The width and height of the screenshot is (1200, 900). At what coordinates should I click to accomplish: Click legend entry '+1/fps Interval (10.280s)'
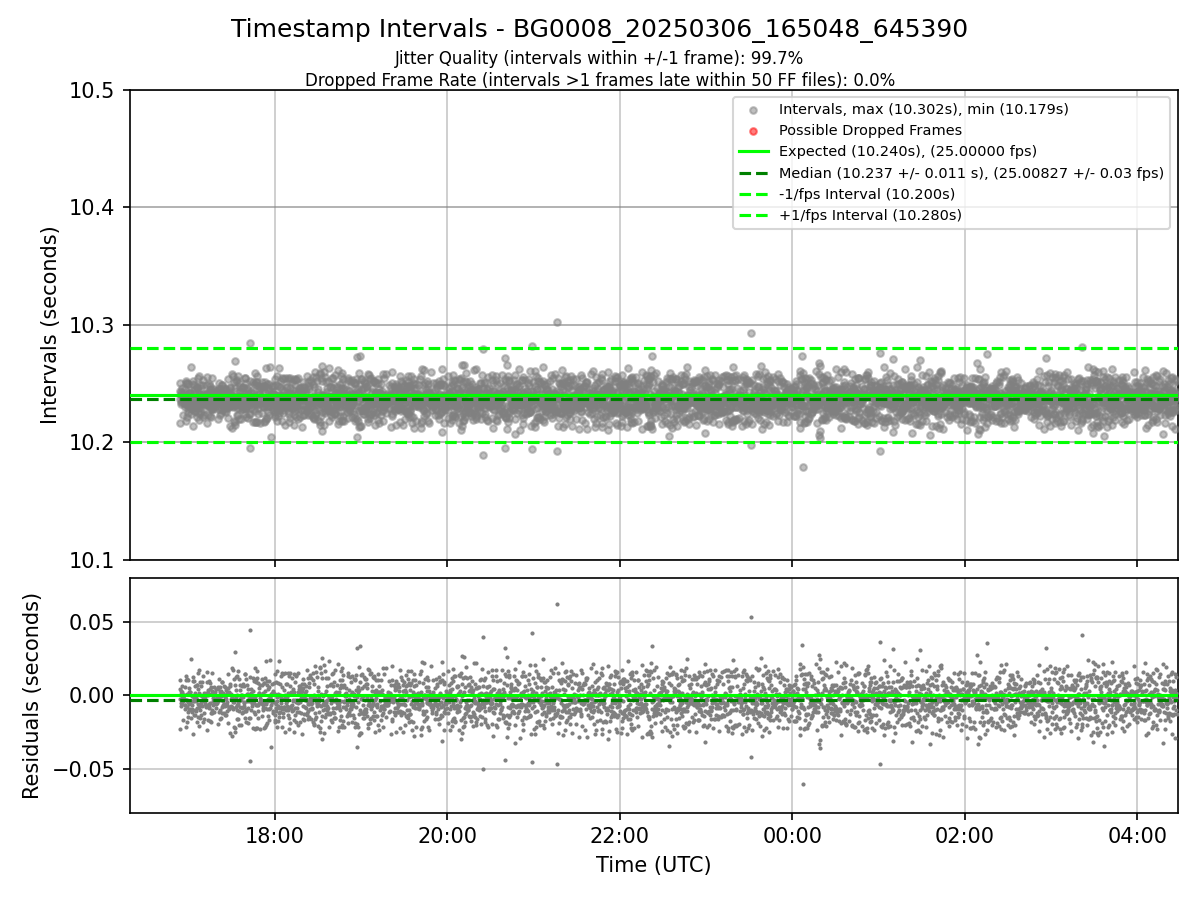point(869,215)
